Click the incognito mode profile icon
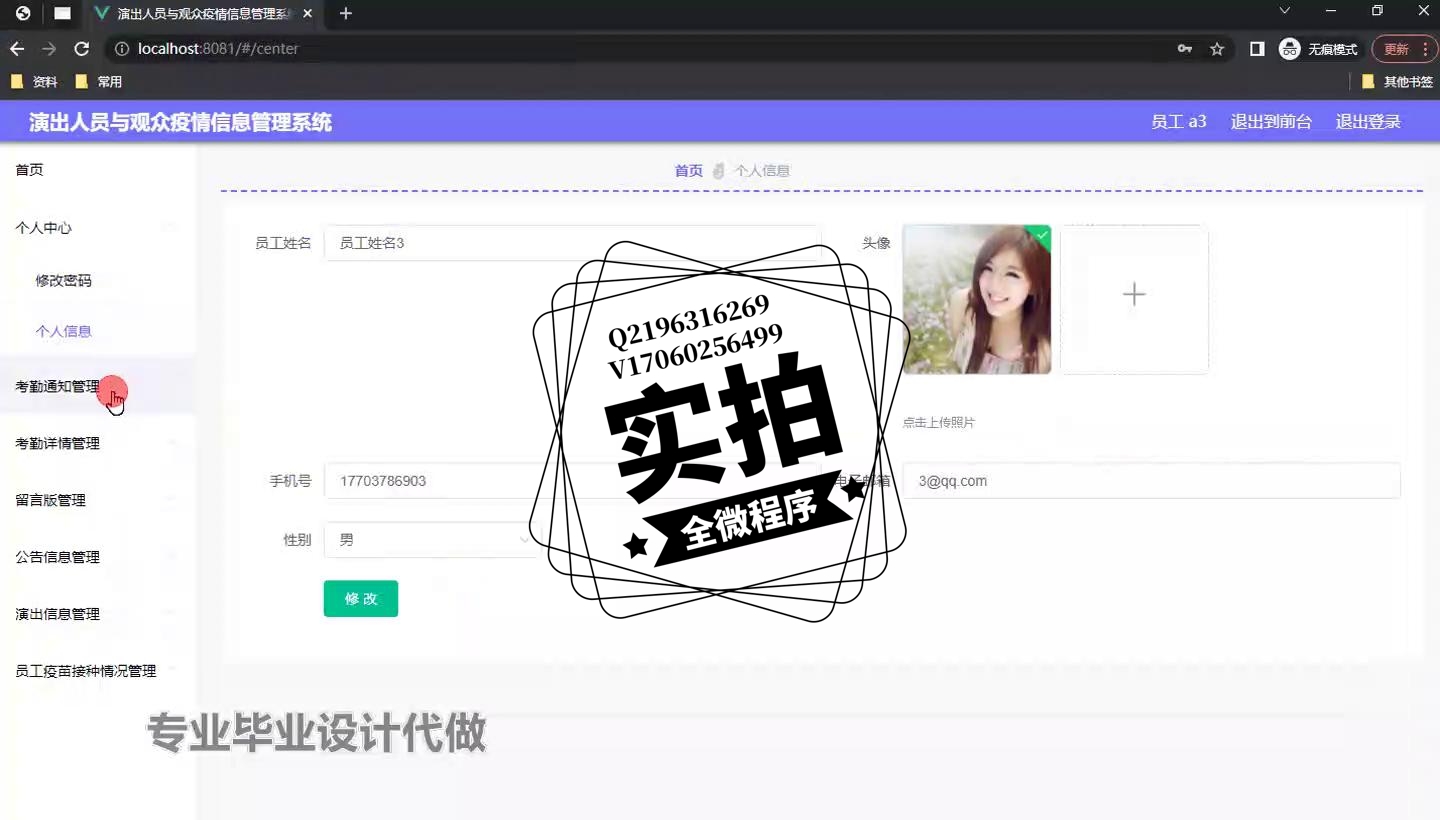The image size is (1440, 820). pyautogui.click(x=1290, y=48)
